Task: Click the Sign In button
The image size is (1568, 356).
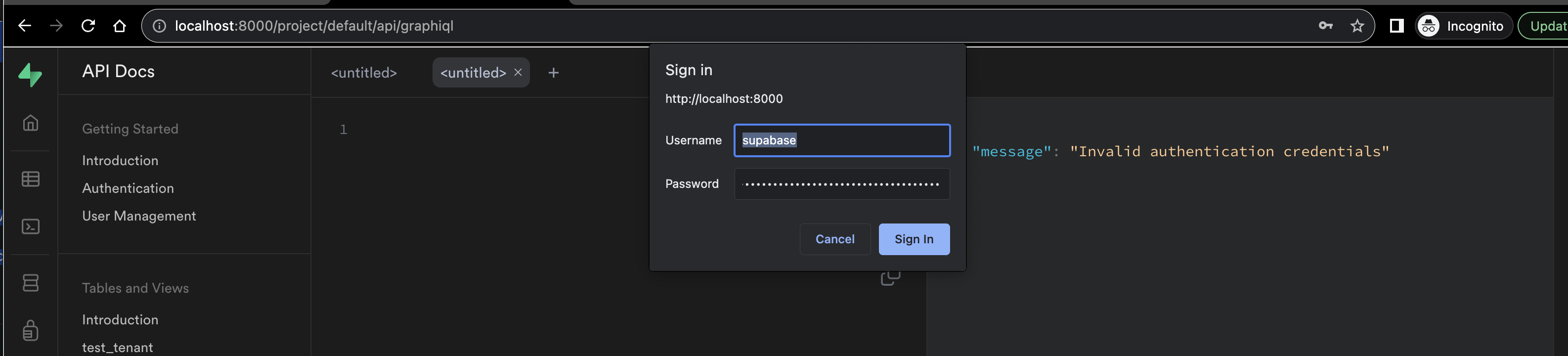Action: 914,239
